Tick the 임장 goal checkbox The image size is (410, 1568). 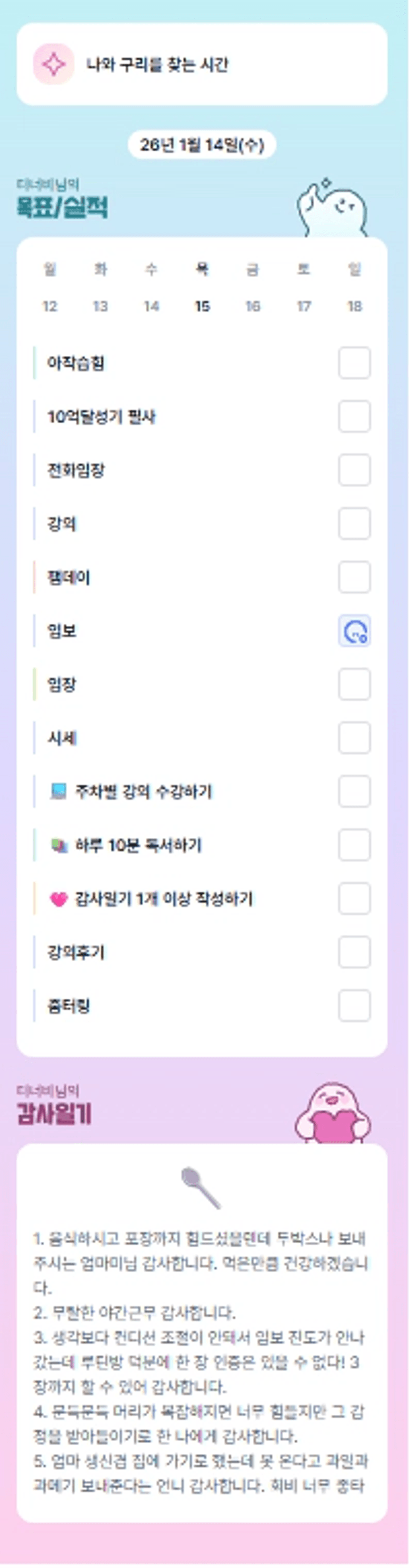point(354,684)
